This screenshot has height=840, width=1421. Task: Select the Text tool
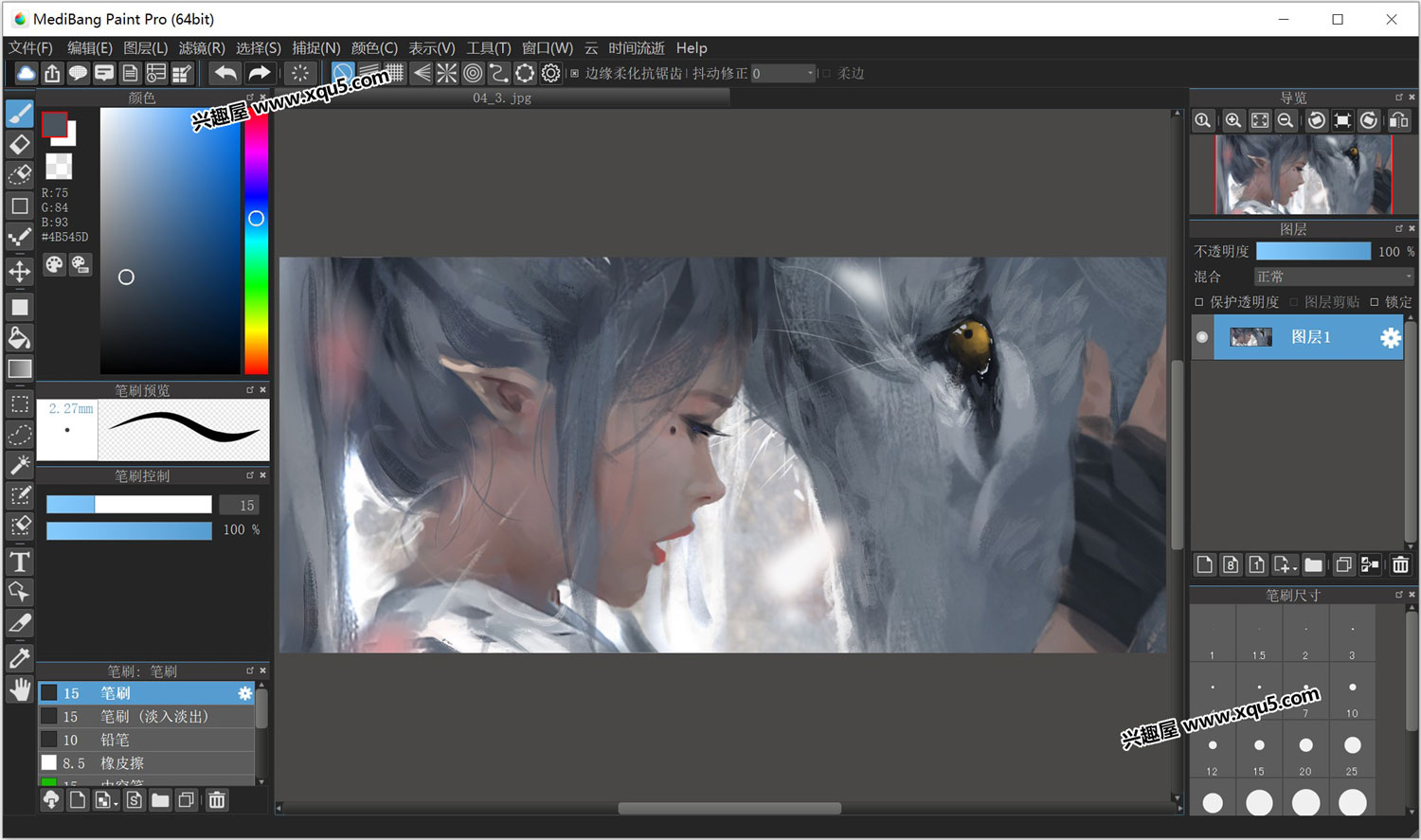20,562
